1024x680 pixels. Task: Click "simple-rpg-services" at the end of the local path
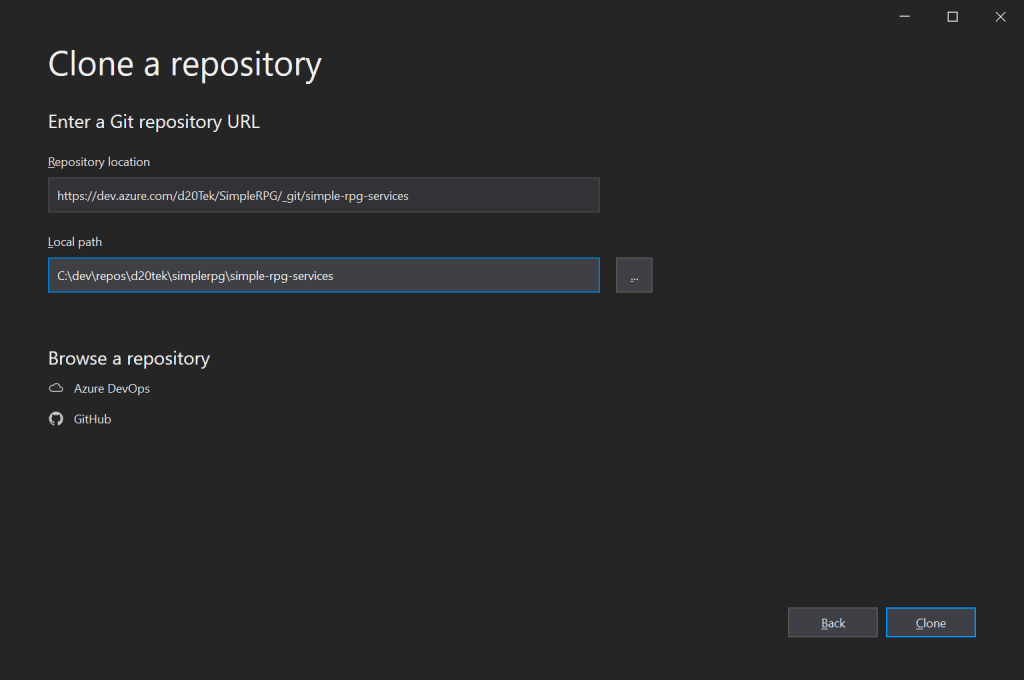[281, 275]
